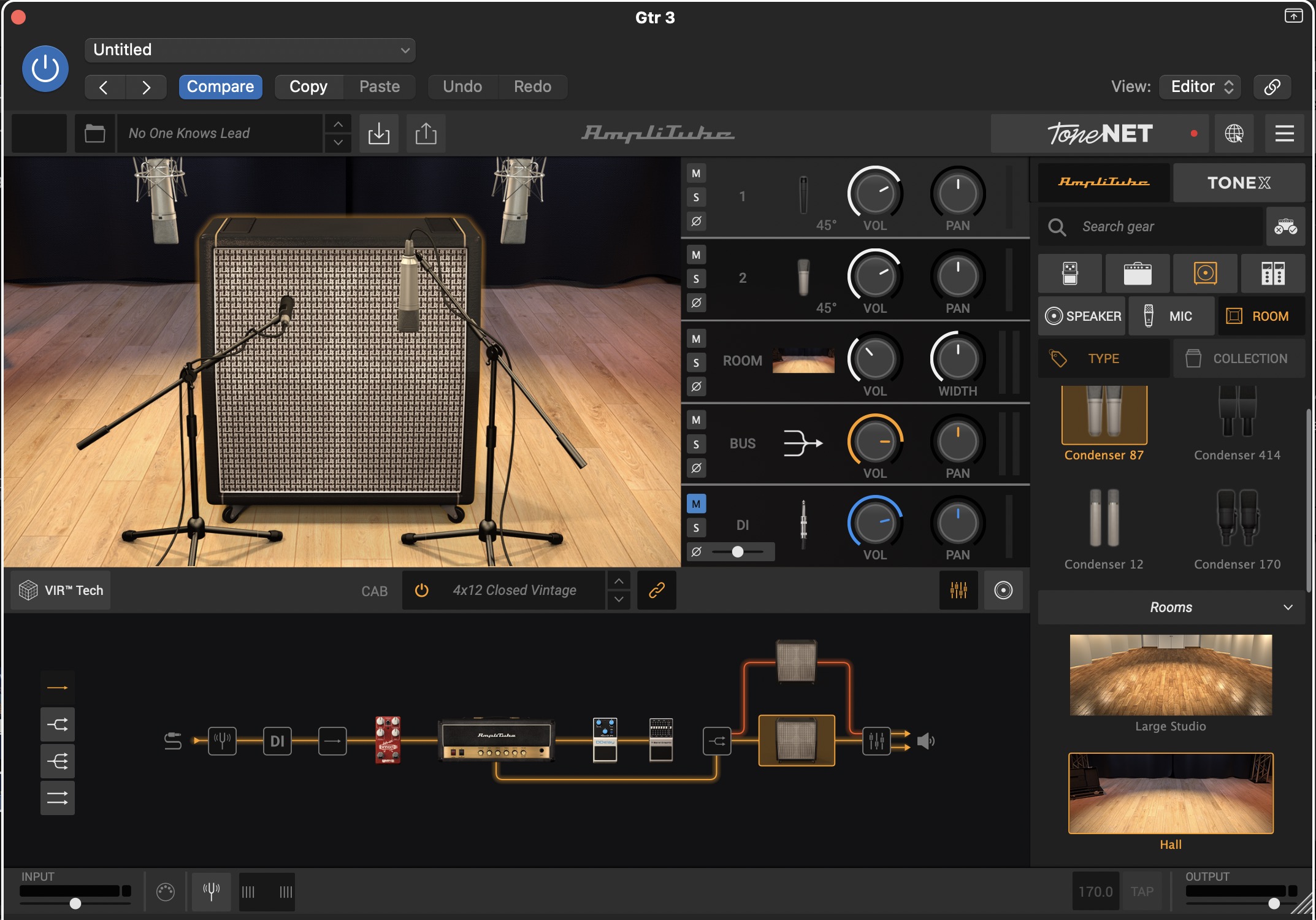Click the TAP tempo button
This screenshot has height=920, width=1316.
point(1142,891)
